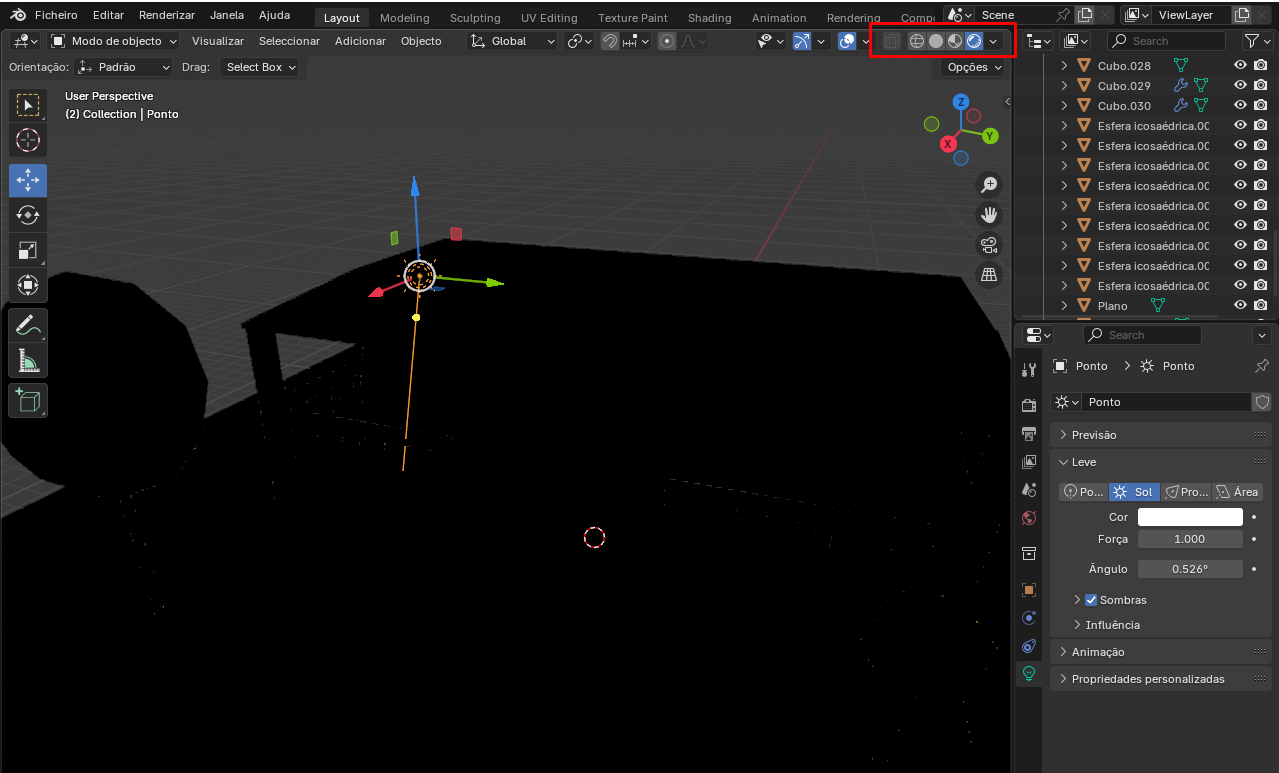1279x773 pixels.
Task: Open the Padrão orientation dropdown
Action: click(x=125, y=67)
